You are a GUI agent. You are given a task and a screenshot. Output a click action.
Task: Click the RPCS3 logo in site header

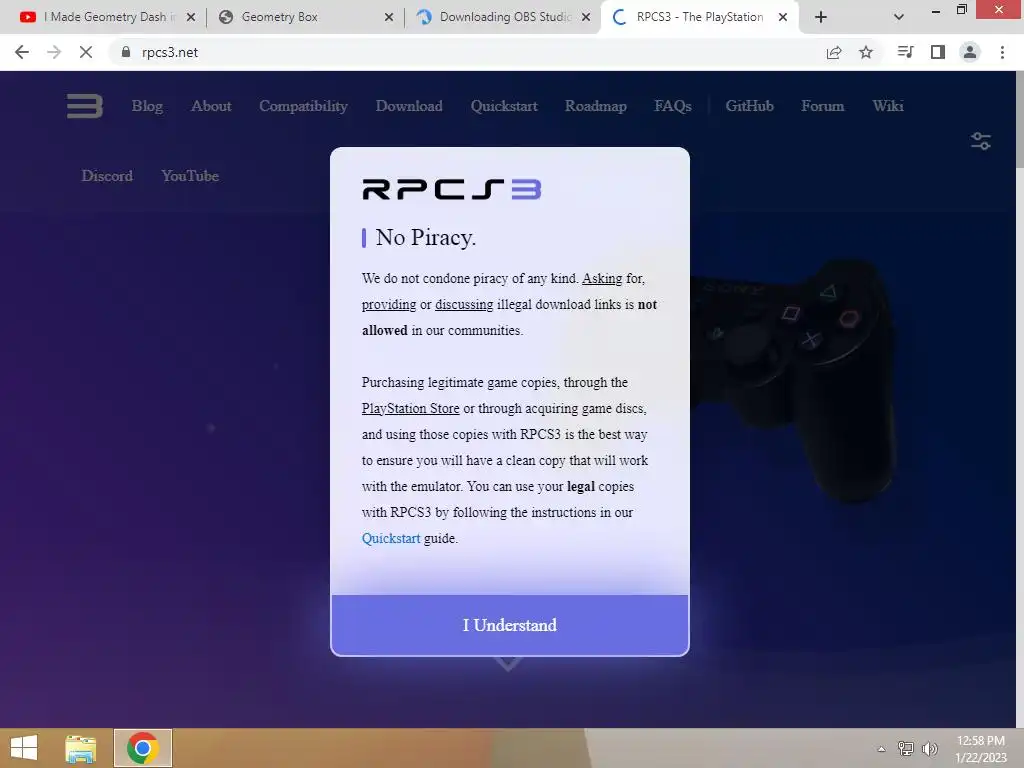click(x=85, y=106)
